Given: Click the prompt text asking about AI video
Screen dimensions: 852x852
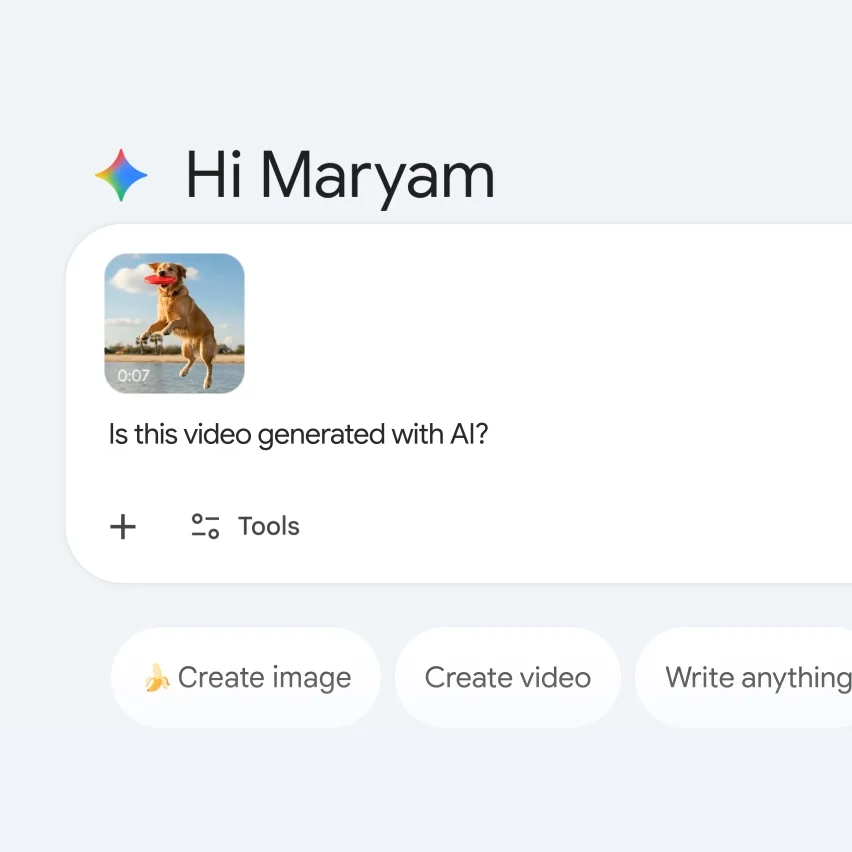Looking at the screenshot, I should (x=297, y=434).
